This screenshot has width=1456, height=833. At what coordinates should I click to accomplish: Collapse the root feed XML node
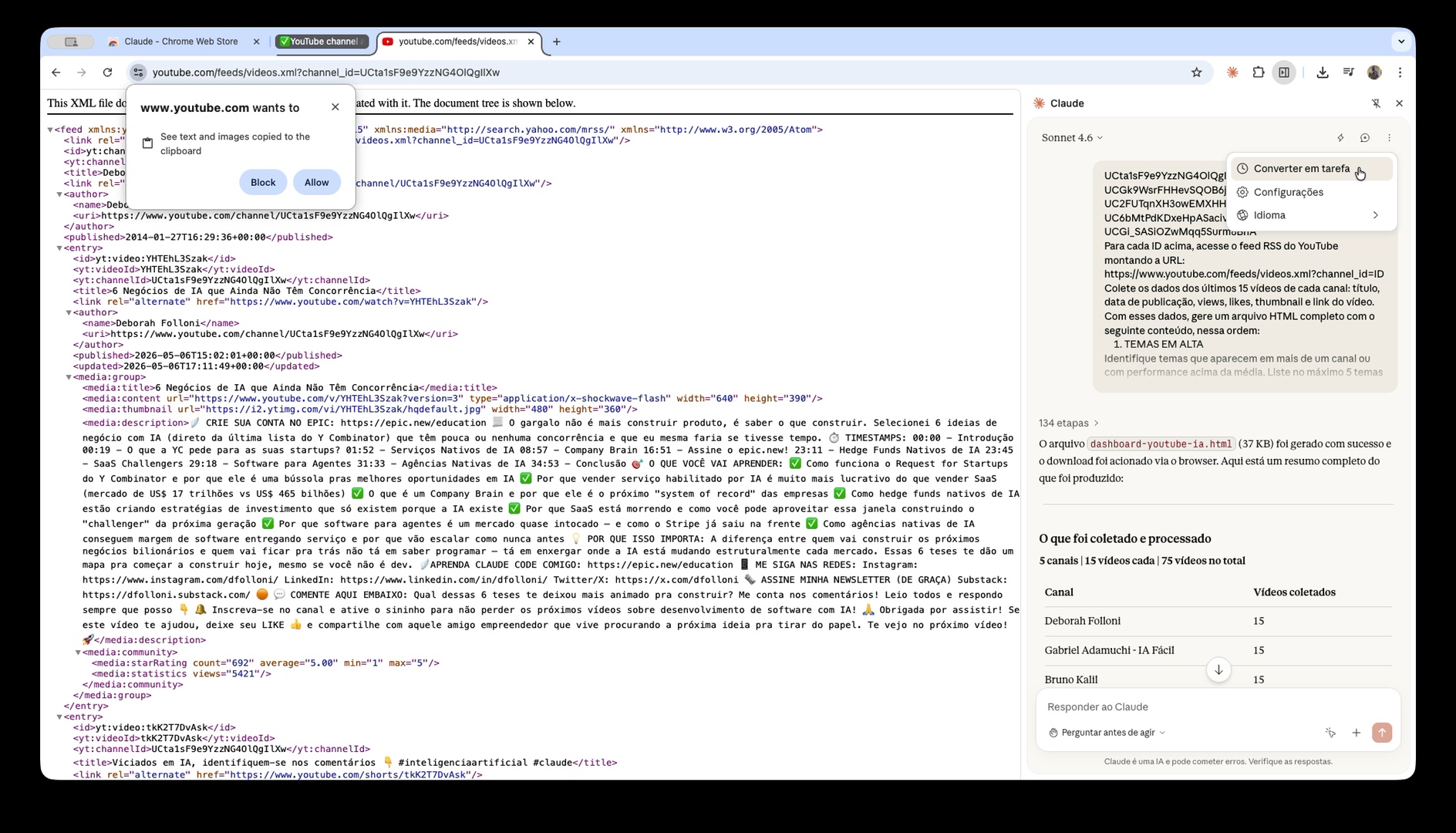click(50, 130)
